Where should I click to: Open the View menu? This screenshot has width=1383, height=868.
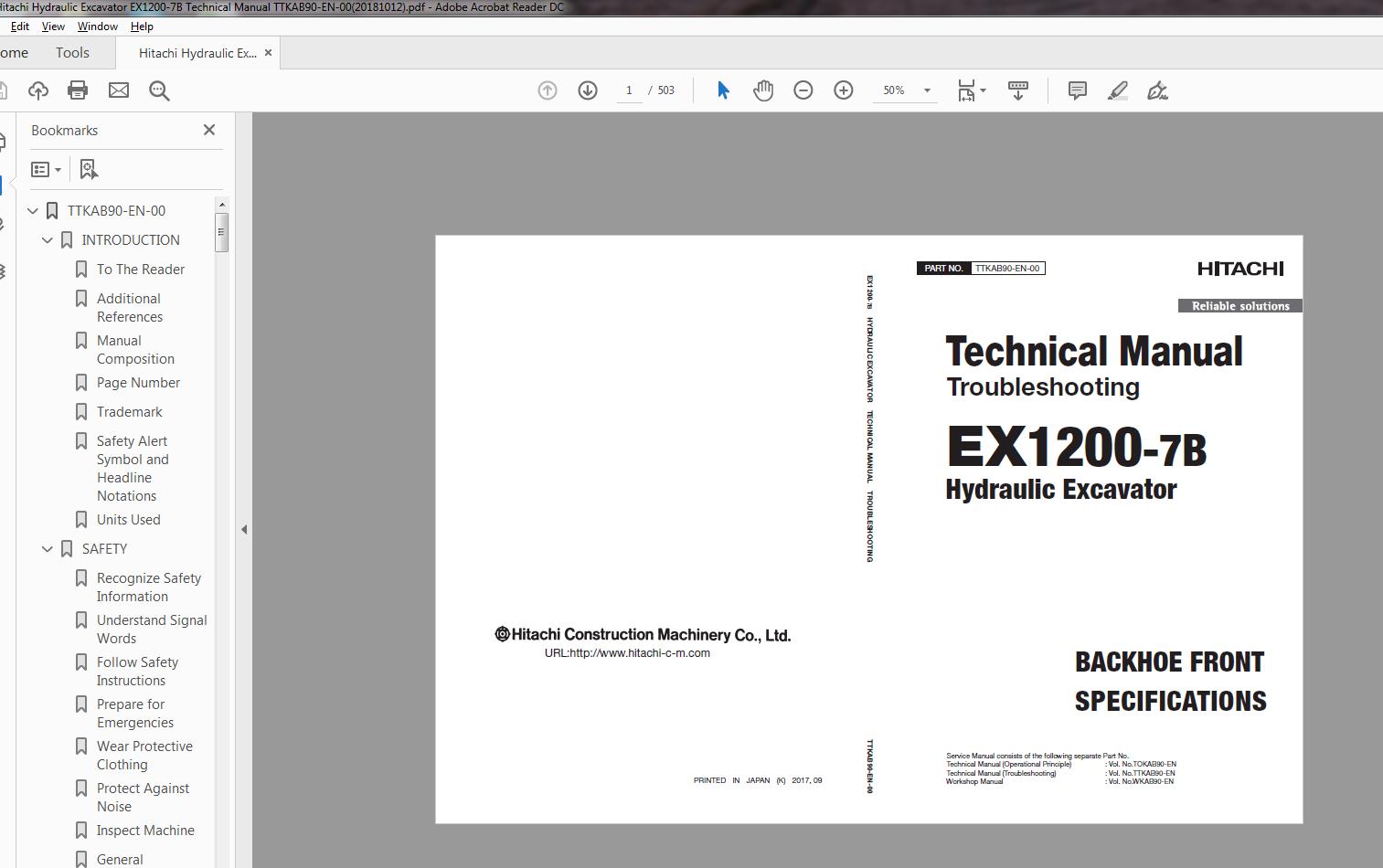click(x=54, y=26)
